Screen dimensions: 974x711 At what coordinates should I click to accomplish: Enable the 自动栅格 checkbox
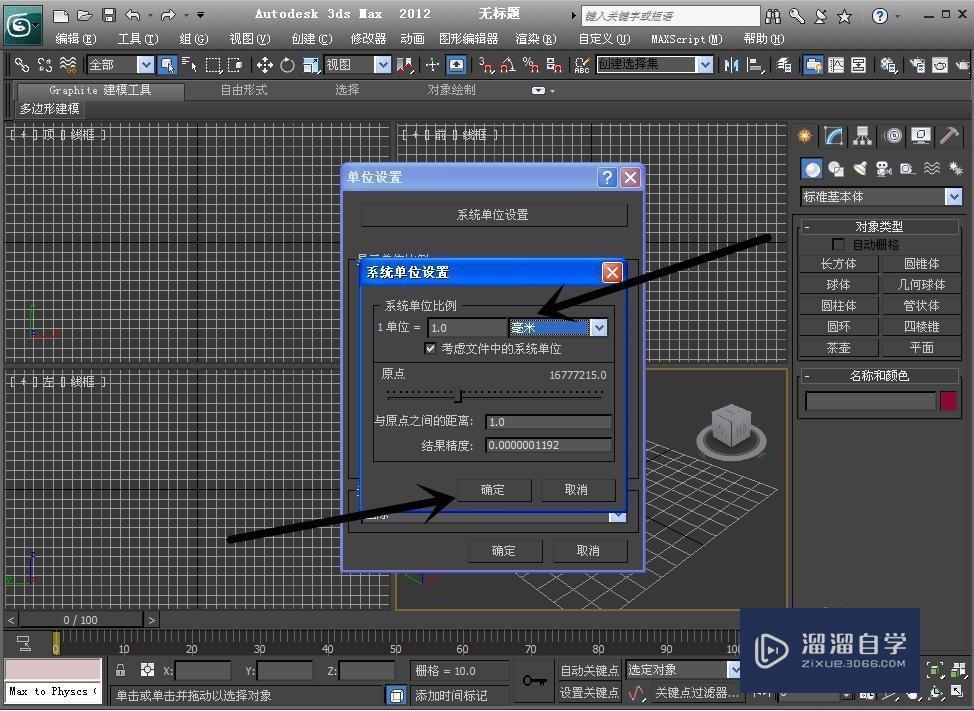pos(838,244)
